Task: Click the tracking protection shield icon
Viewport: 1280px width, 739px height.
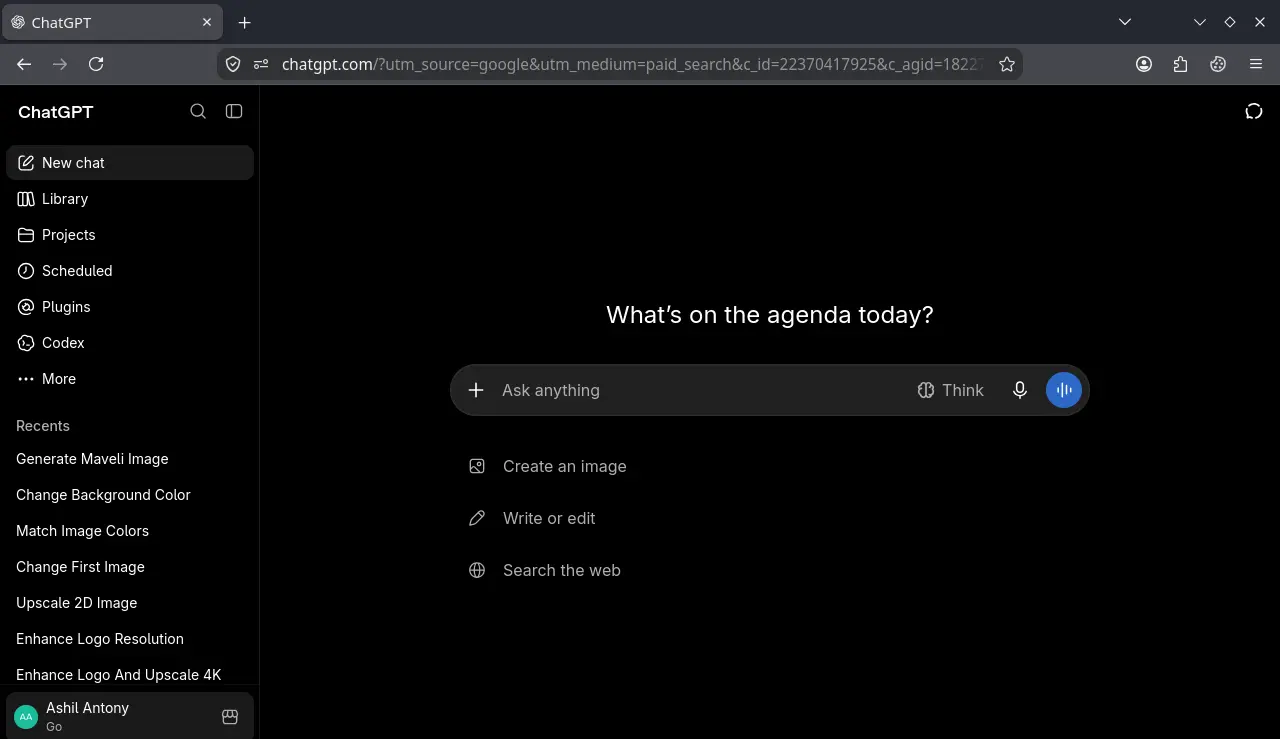Action: pyautogui.click(x=233, y=64)
